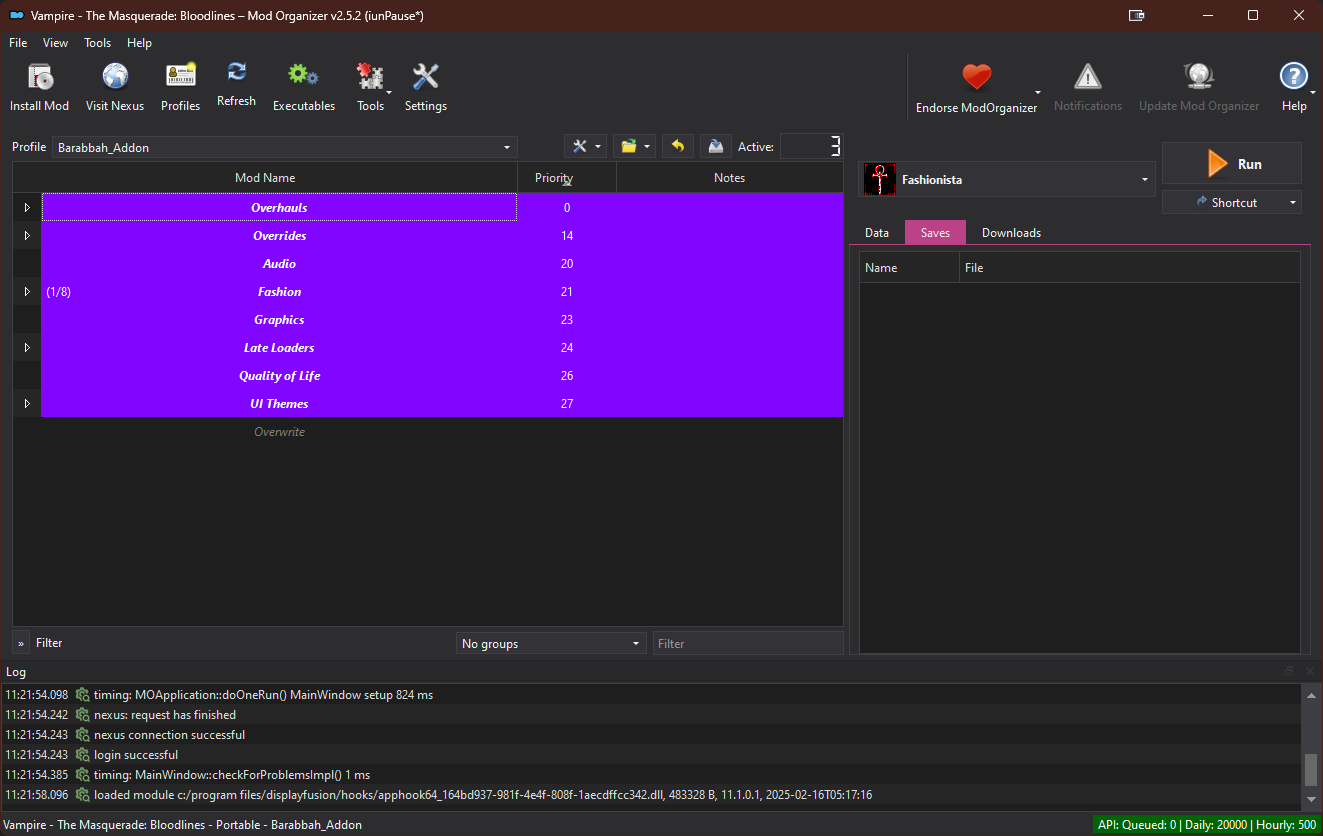Click the Endorse ModOrganizer heart icon

pos(976,76)
